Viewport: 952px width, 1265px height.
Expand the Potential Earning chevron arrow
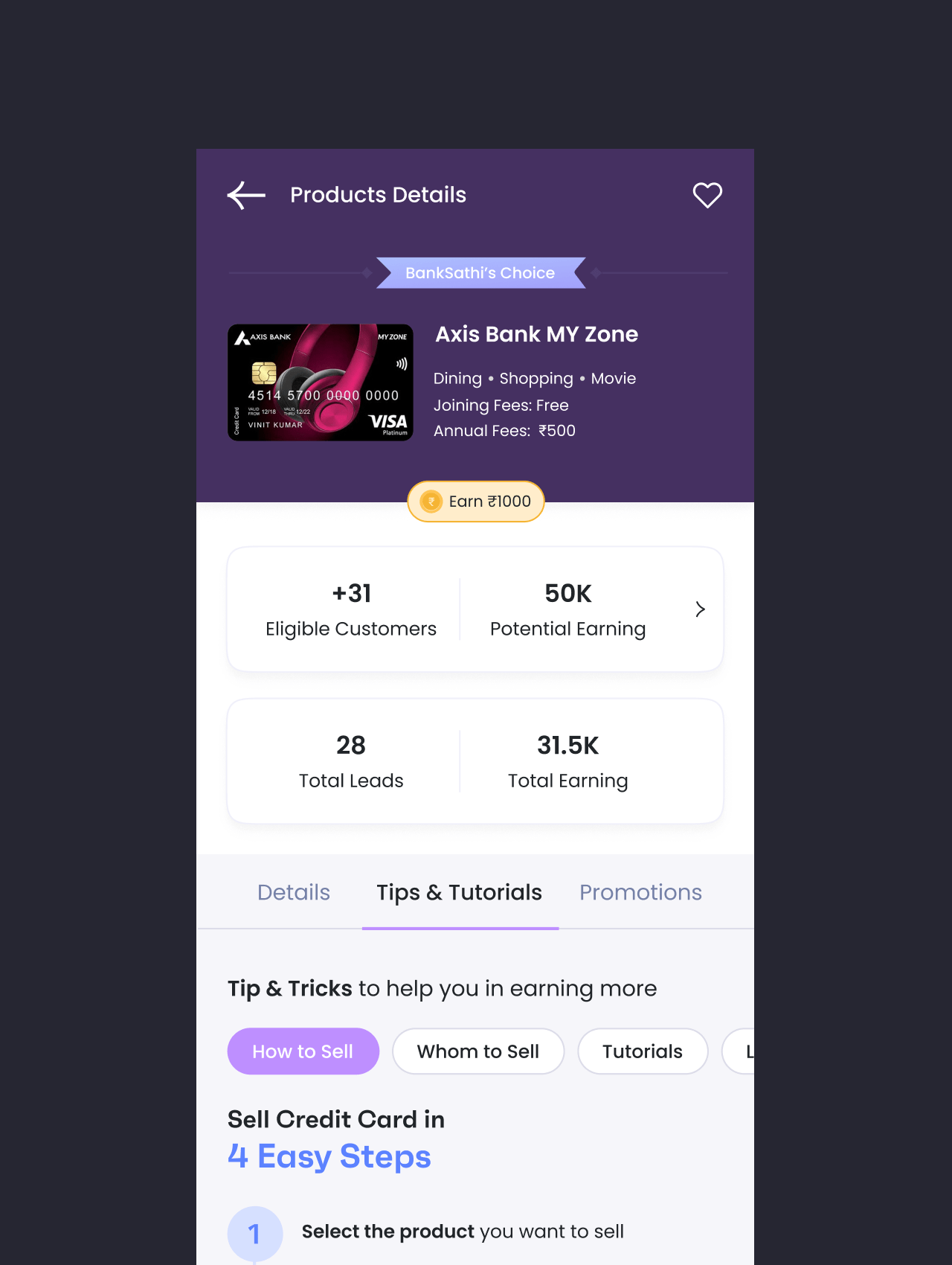pos(700,609)
